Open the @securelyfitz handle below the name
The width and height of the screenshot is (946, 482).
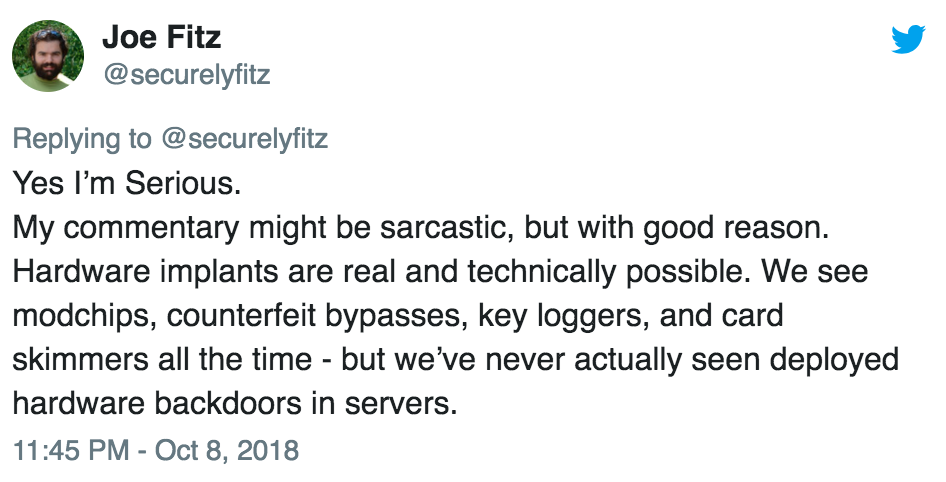click(186, 75)
